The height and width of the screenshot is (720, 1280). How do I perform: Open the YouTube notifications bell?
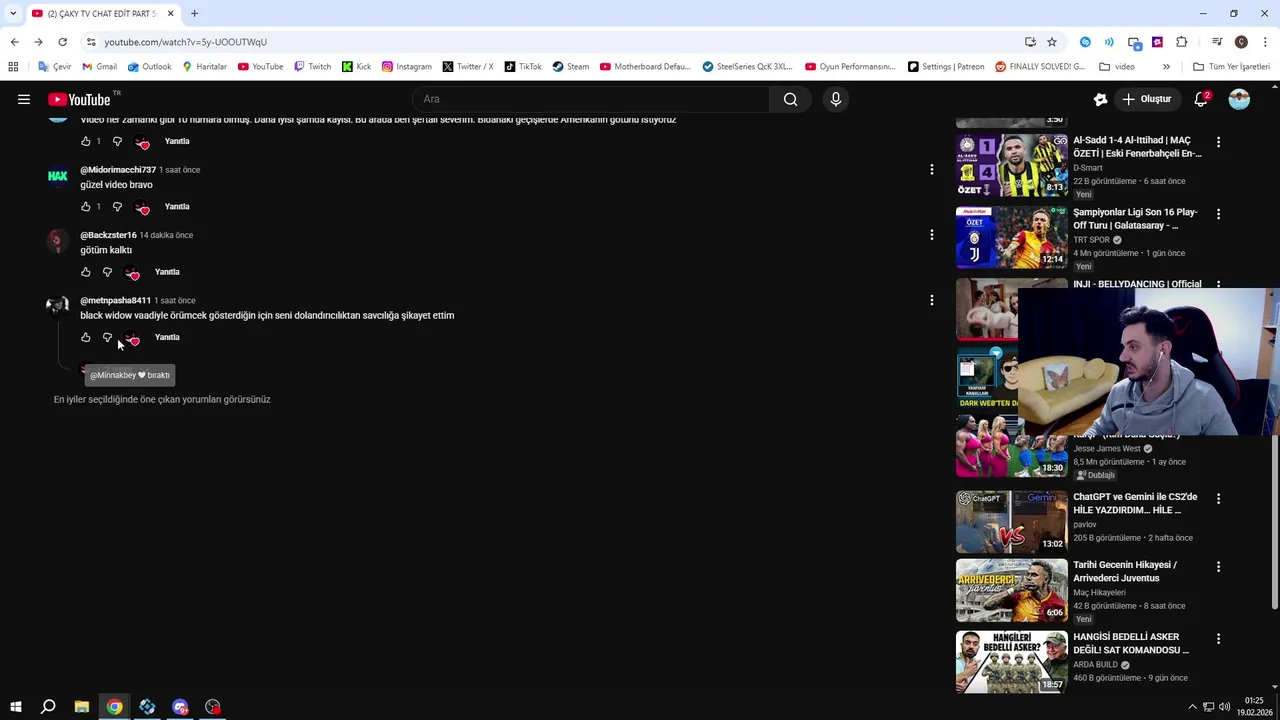[1201, 99]
